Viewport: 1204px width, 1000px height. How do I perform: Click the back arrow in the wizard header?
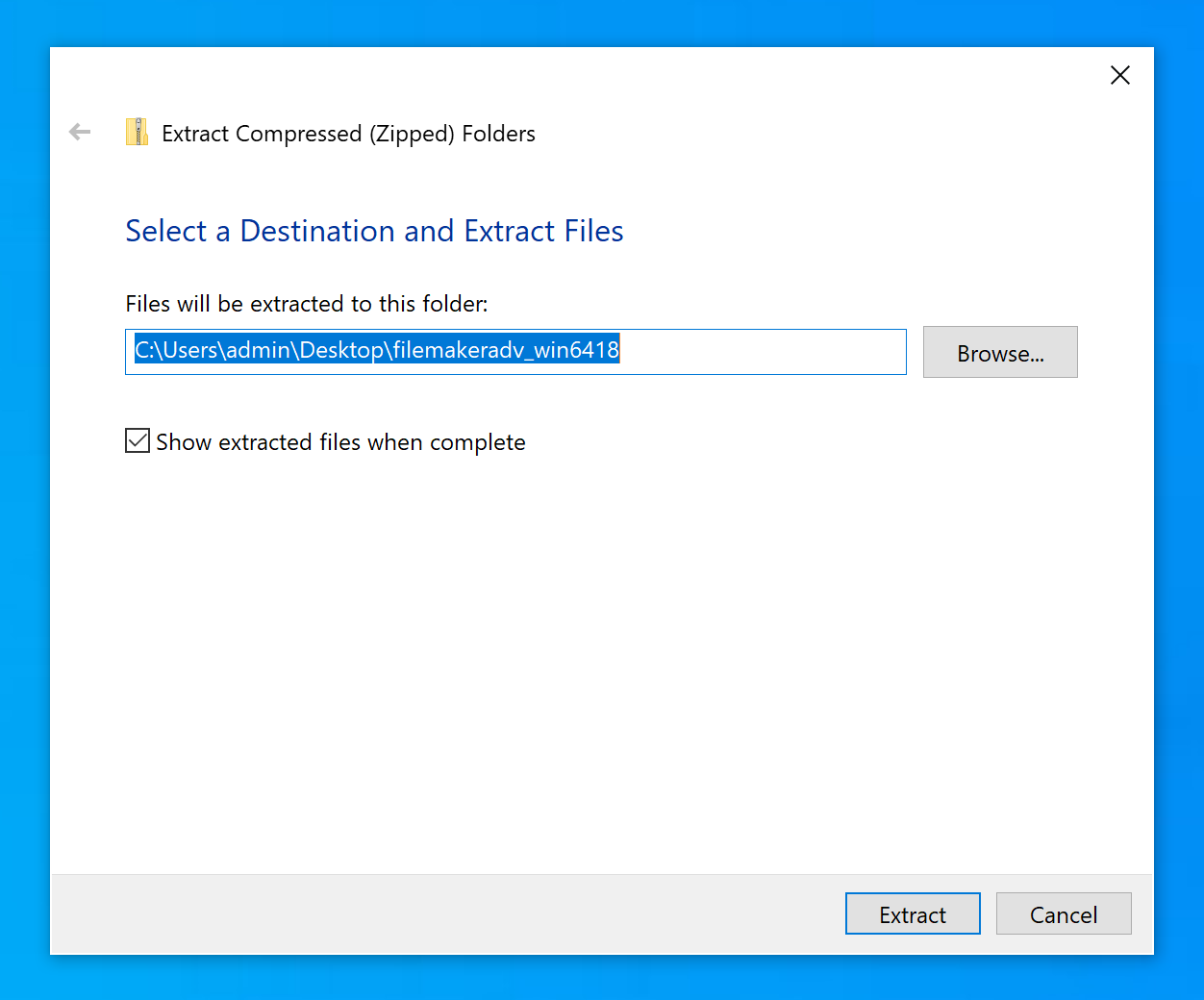click(80, 133)
